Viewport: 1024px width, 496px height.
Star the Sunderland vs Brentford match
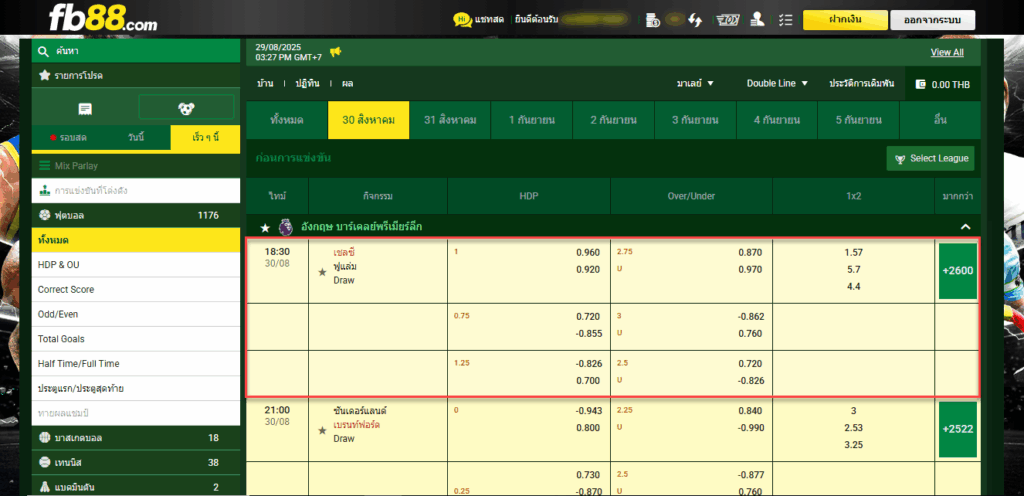[322, 431]
